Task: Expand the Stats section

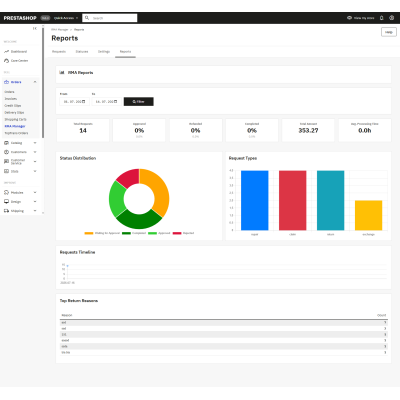Action: [35, 171]
